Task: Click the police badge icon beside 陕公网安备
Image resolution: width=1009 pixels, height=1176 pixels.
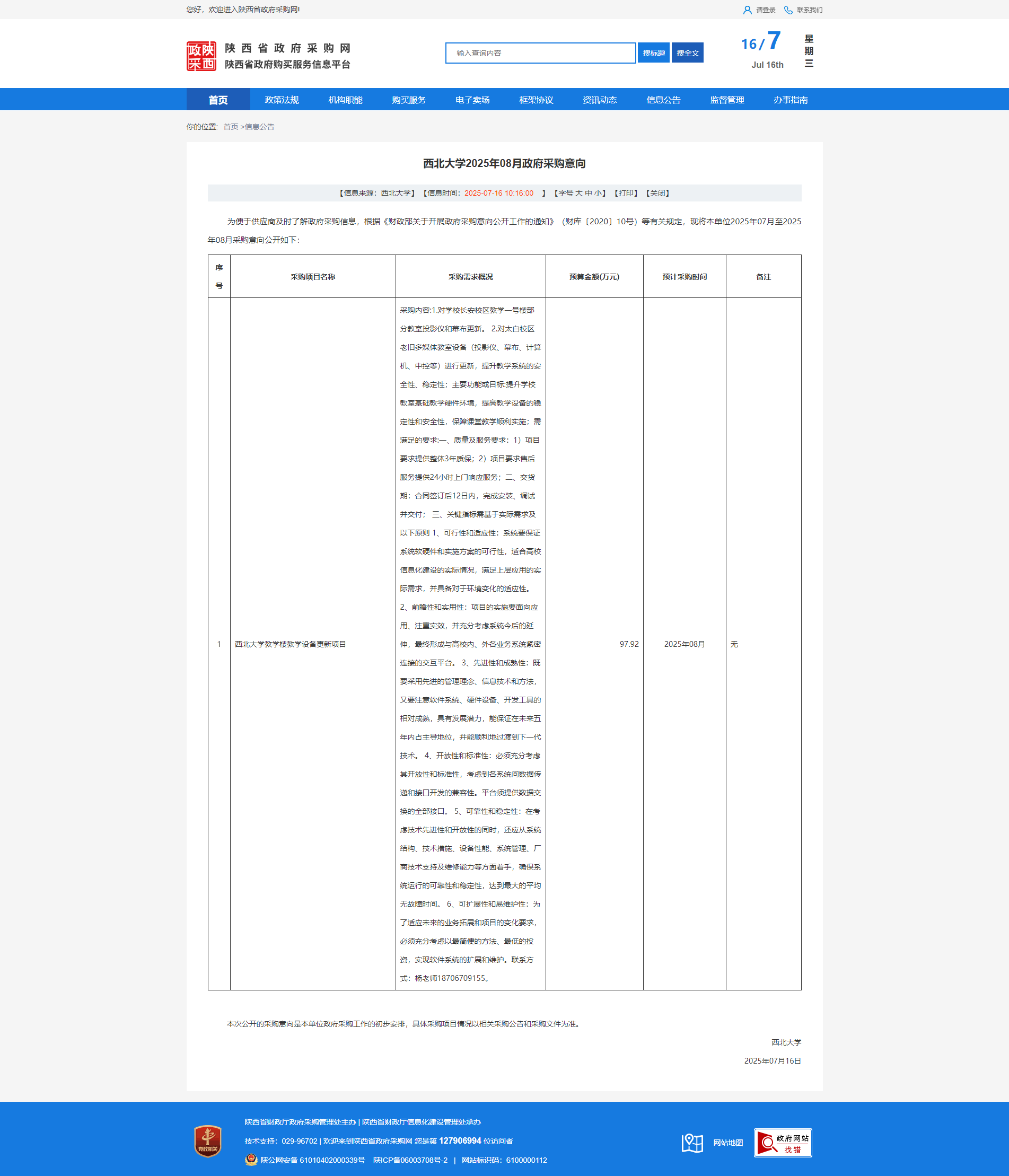Action: (251, 1160)
